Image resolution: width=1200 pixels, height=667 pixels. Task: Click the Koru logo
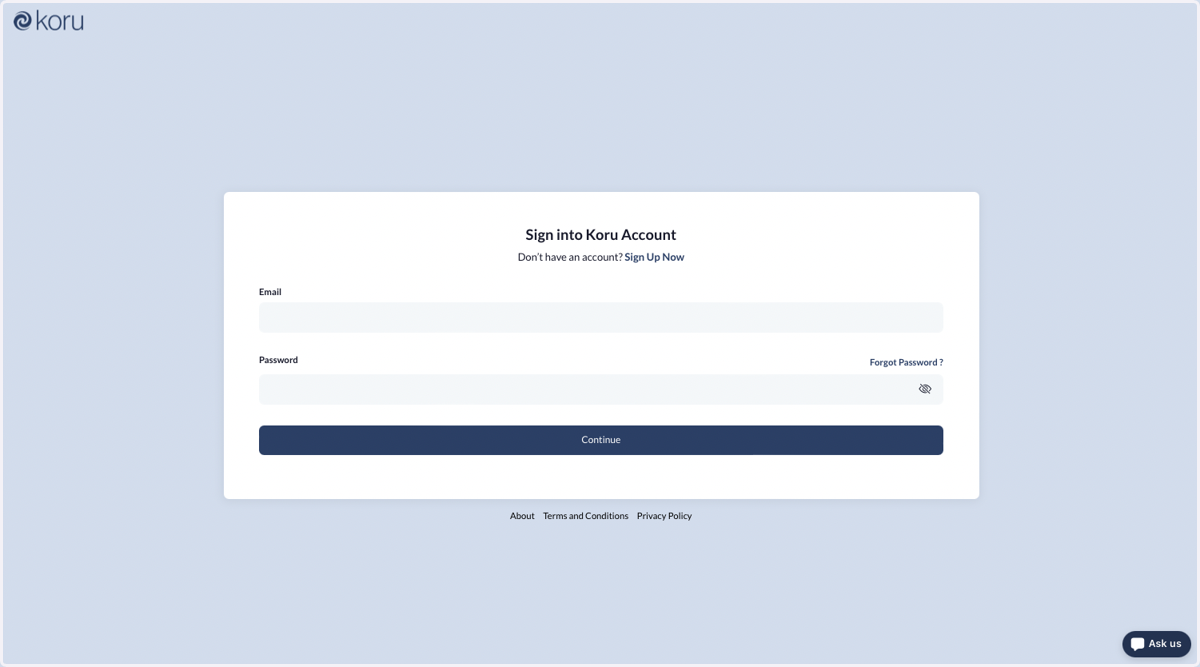point(48,20)
